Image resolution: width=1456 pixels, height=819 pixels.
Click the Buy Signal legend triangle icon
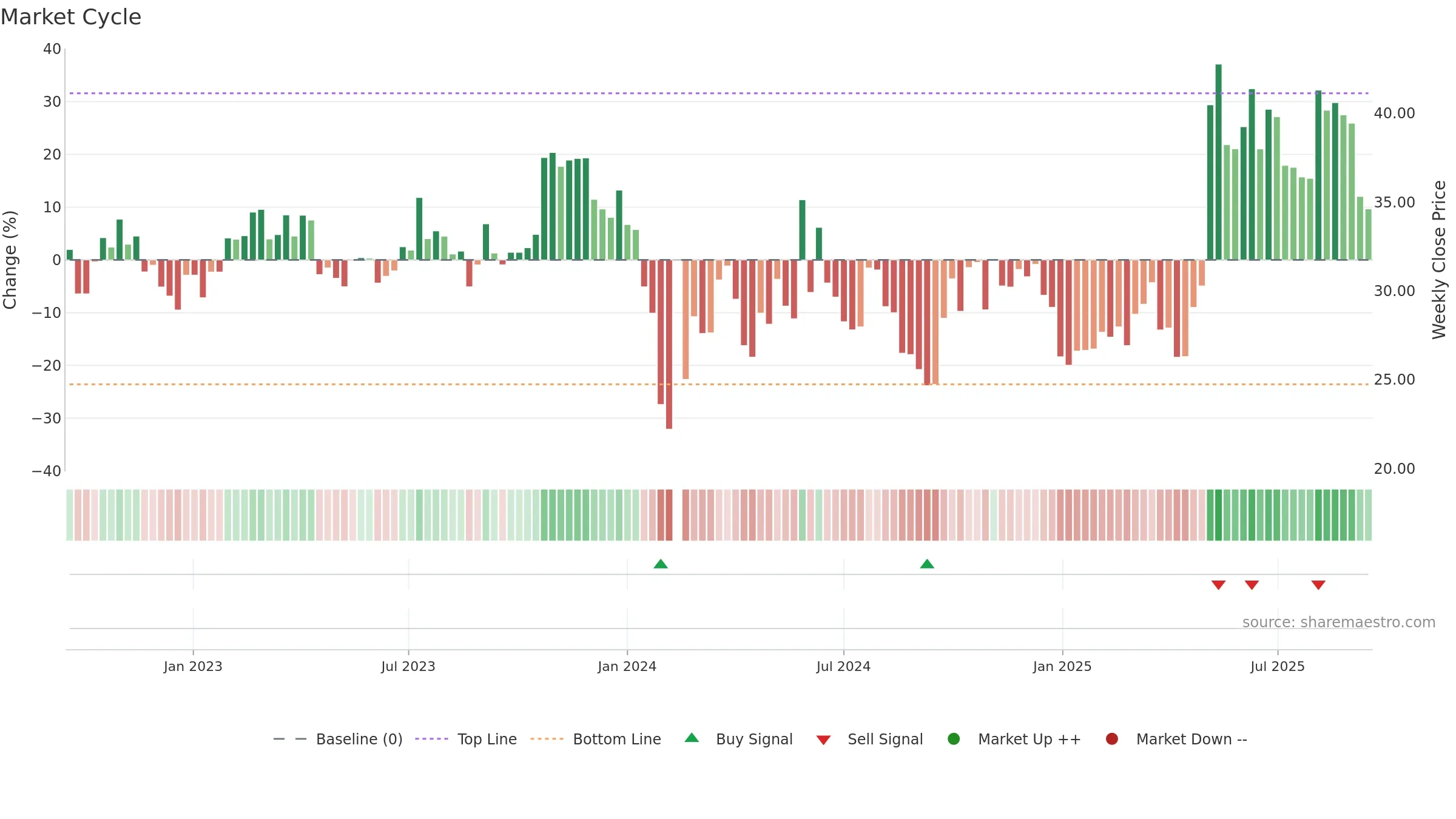click(692, 738)
